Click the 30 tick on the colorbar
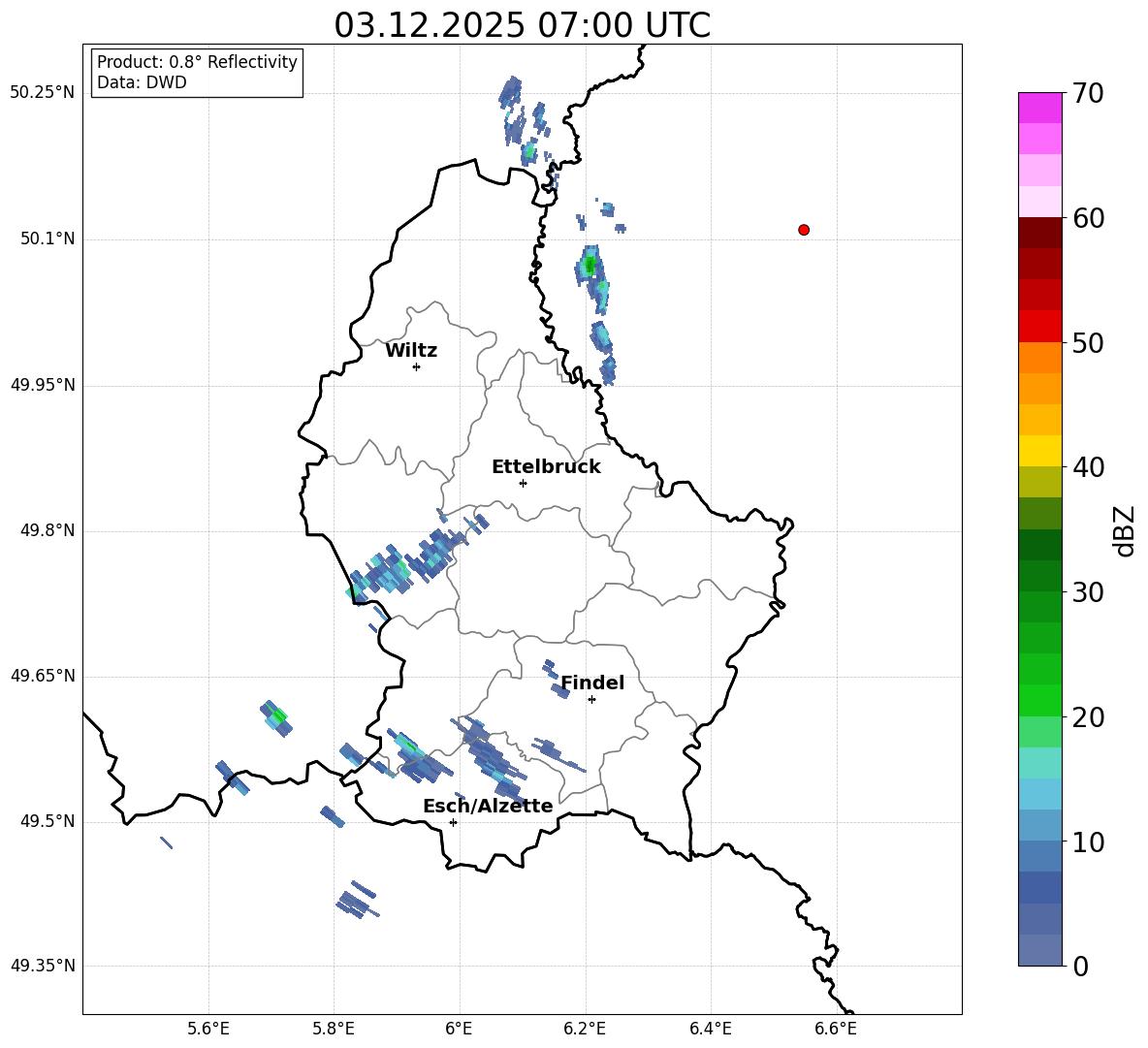This screenshot has height=1048, width=1148. point(1088,592)
